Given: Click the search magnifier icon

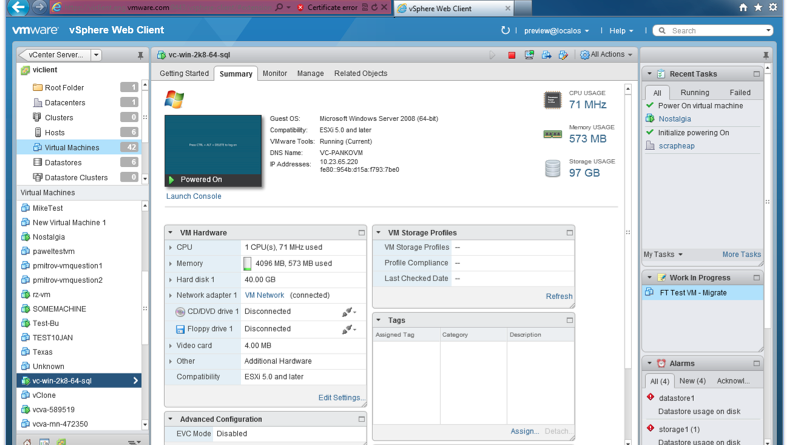Looking at the screenshot, I should (x=662, y=31).
